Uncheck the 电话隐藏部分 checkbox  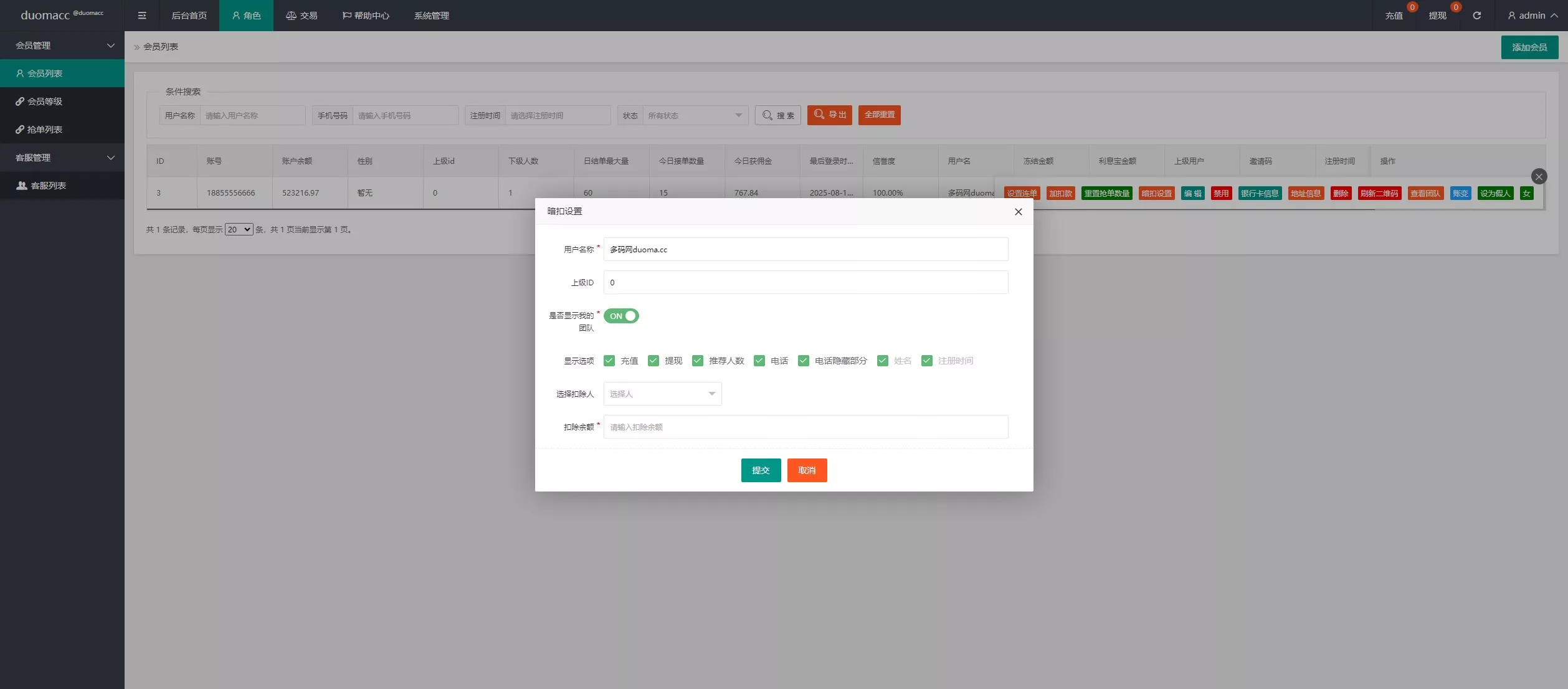[x=804, y=361]
